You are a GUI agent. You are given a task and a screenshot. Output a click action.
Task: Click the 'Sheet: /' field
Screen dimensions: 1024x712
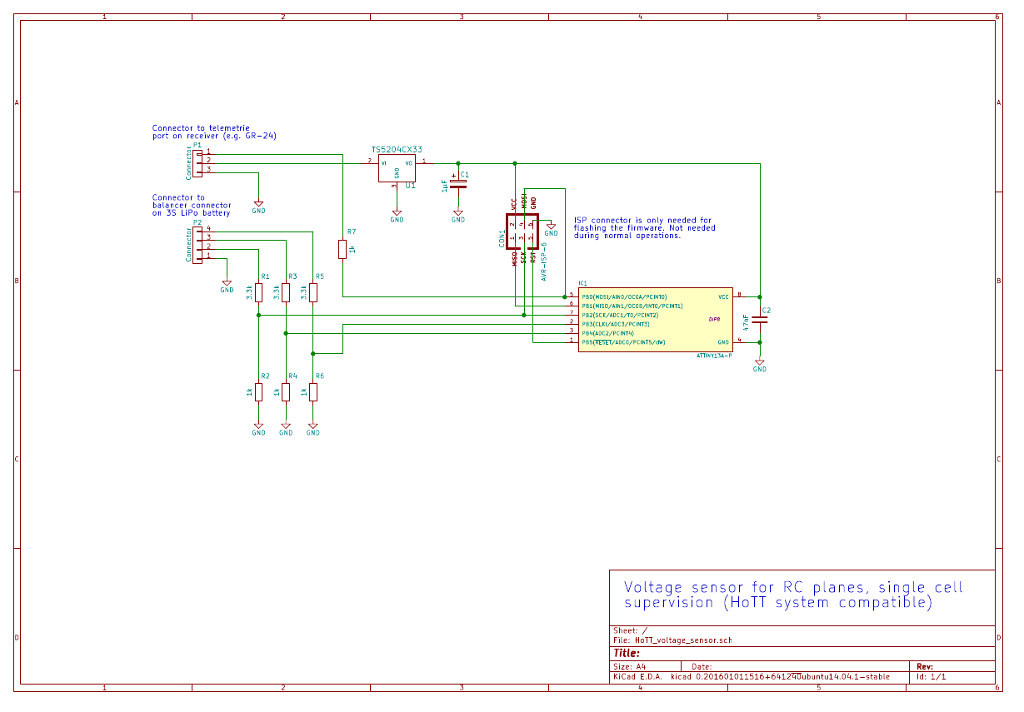point(631,630)
